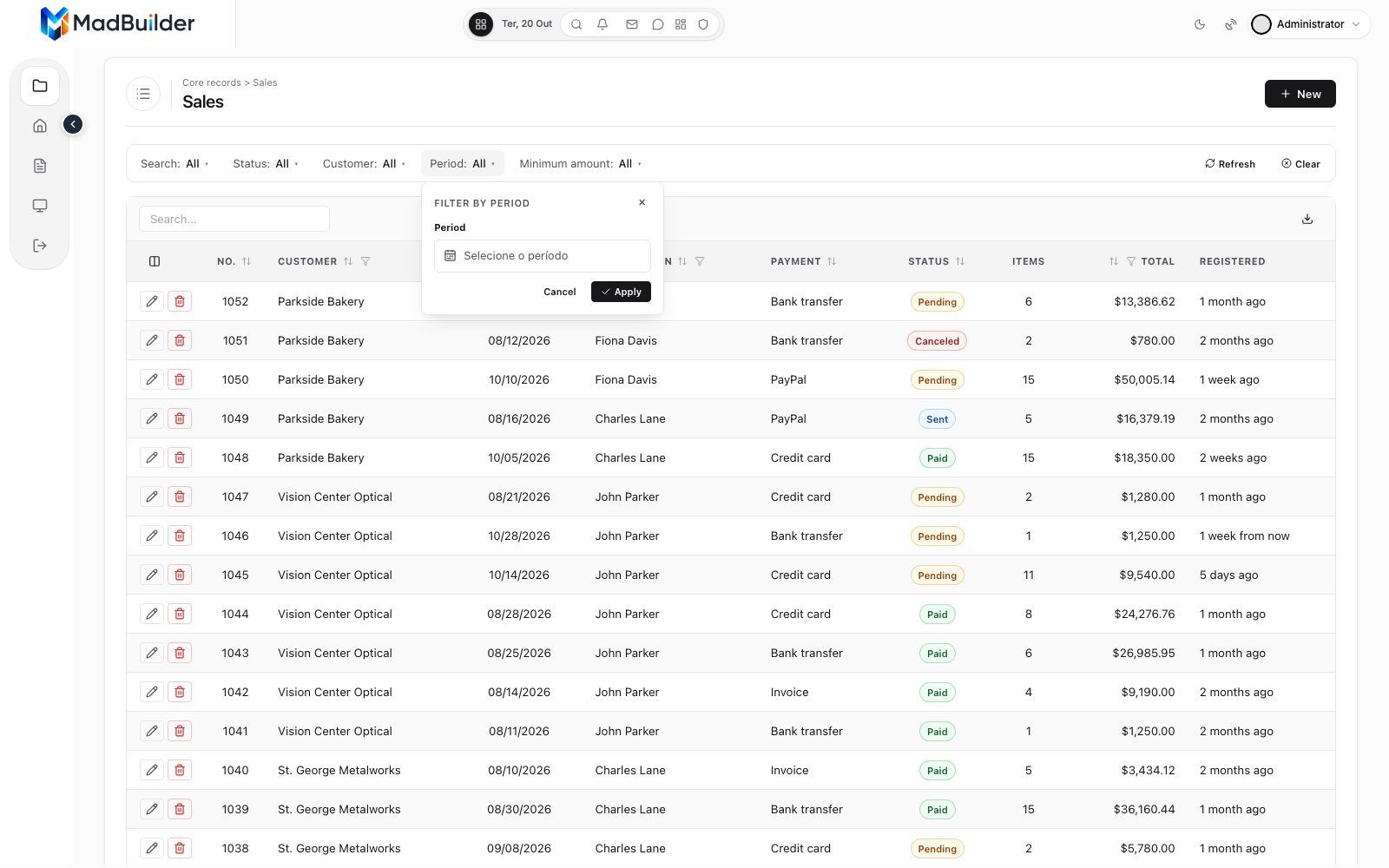Toggle dark mode moon icon
Viewport: 1389px width, 868px height.
(1200, 24)
